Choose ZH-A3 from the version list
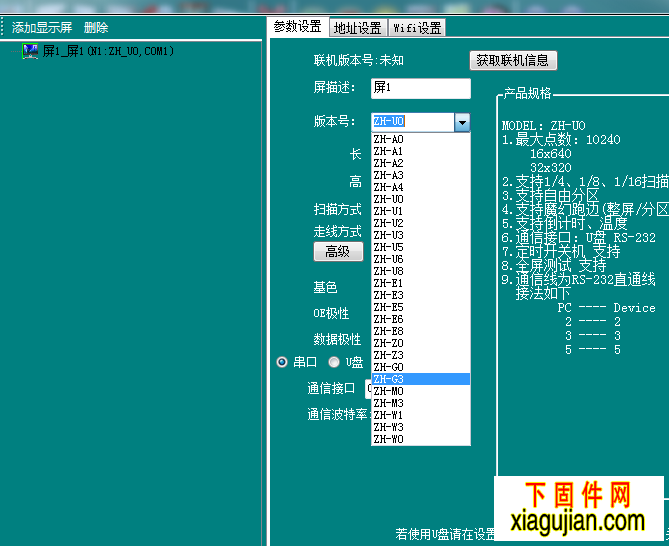This screenshot has width=669, height=546. [x=421, y=175]
